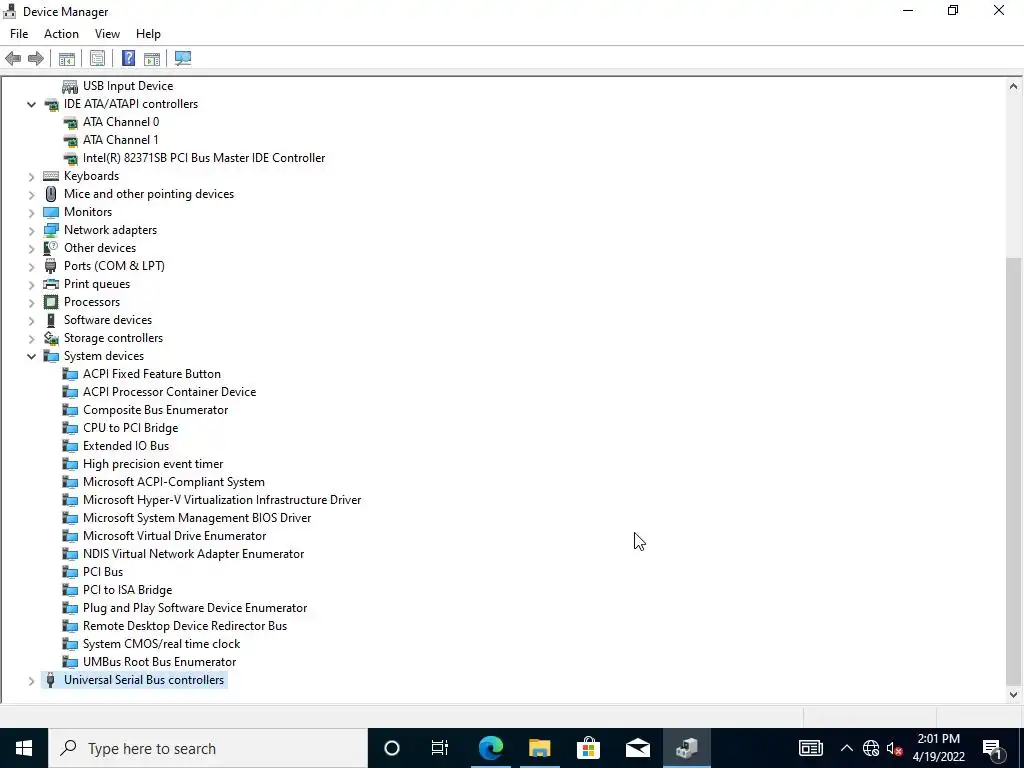The image size is (1024, 768).
Task: Select the Other devices icon
Action: (x=51, y=248)
